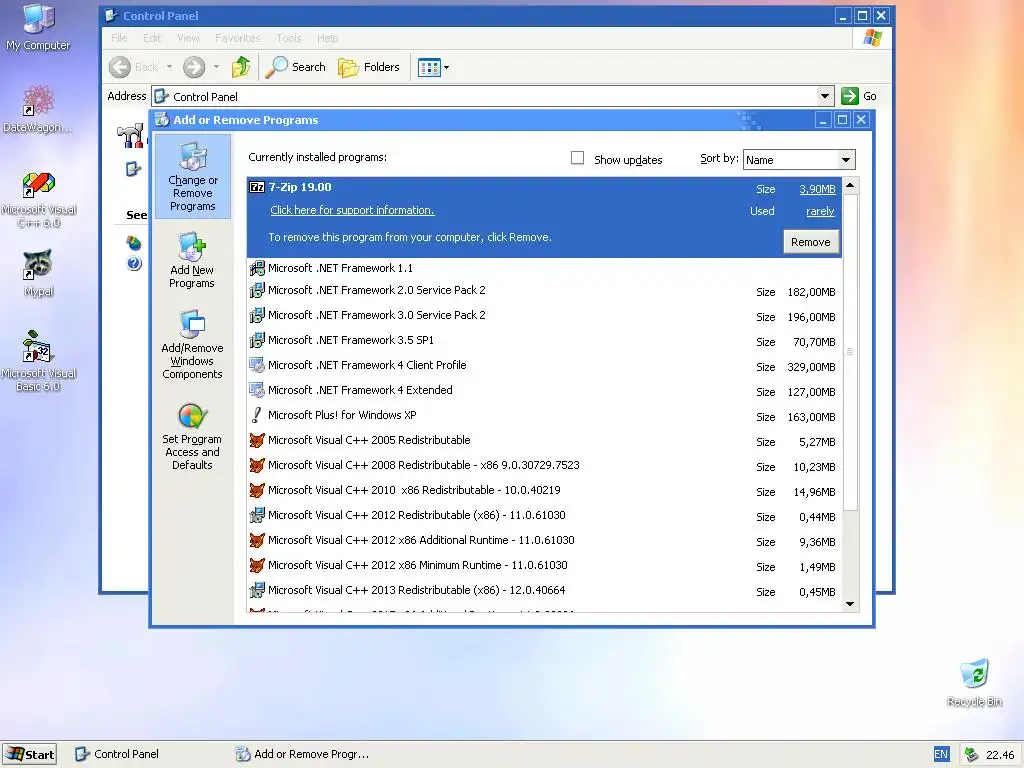Image resolution: width=1024 pixels, height=768 pixels.
Task: Select Visual C++ 2012 Redistributable (x86) entry
Action: pyautogui.click(x=545, y=515)
